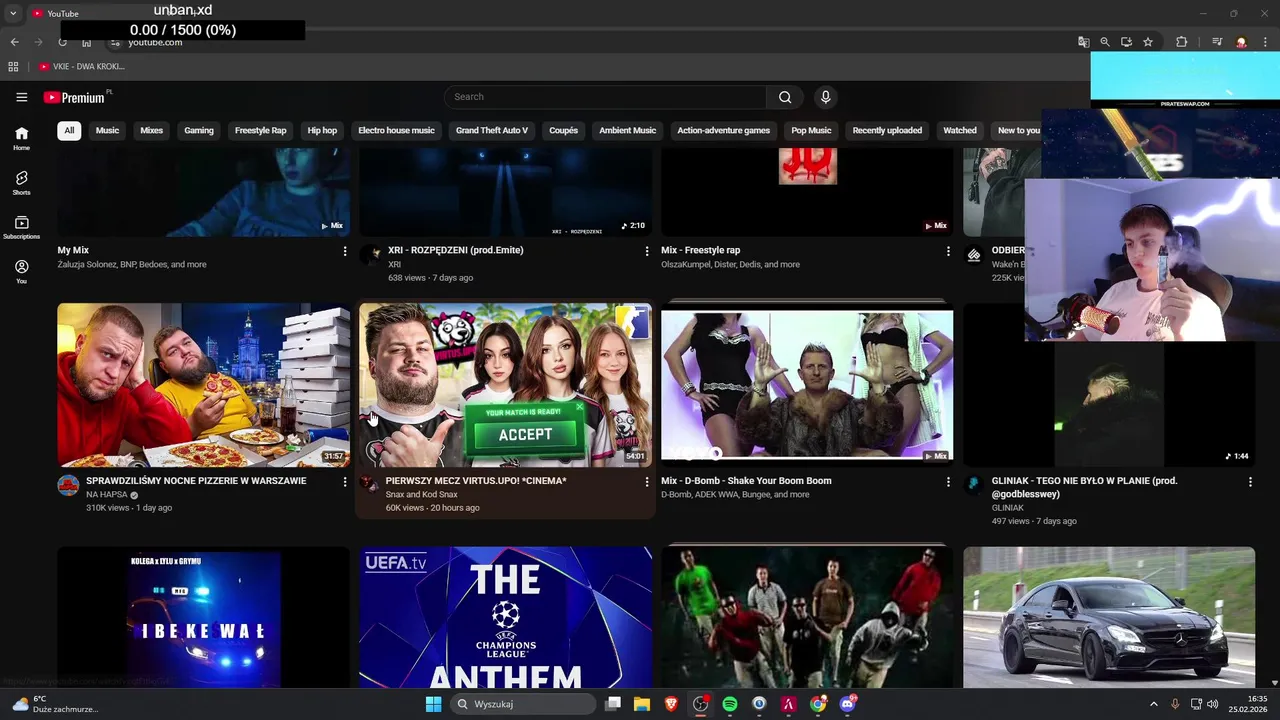Select the Electro house music chip
The width and height of the screenshot is (1280, 720).
pos(396,130)
